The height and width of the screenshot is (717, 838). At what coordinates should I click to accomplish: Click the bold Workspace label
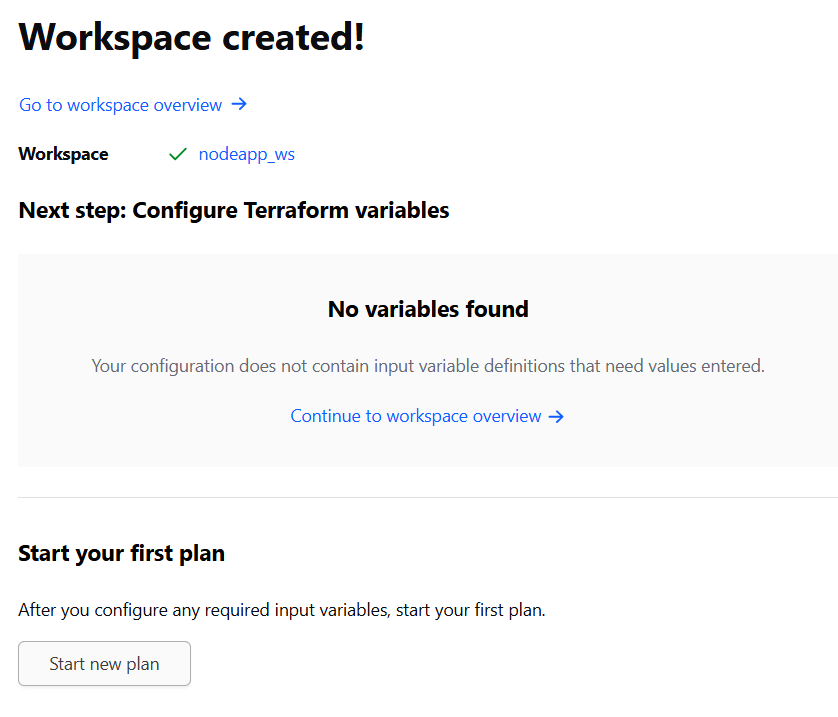(63, 154)
